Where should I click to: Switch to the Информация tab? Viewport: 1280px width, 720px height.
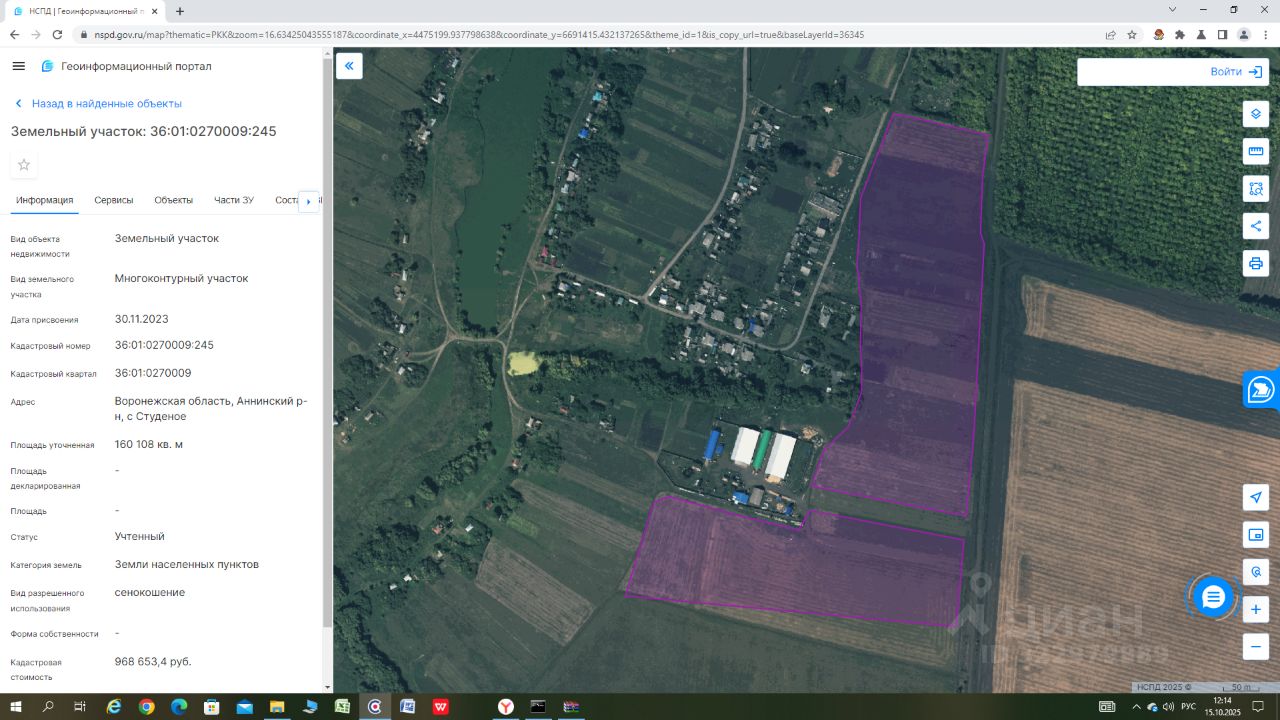coord(45,200)
